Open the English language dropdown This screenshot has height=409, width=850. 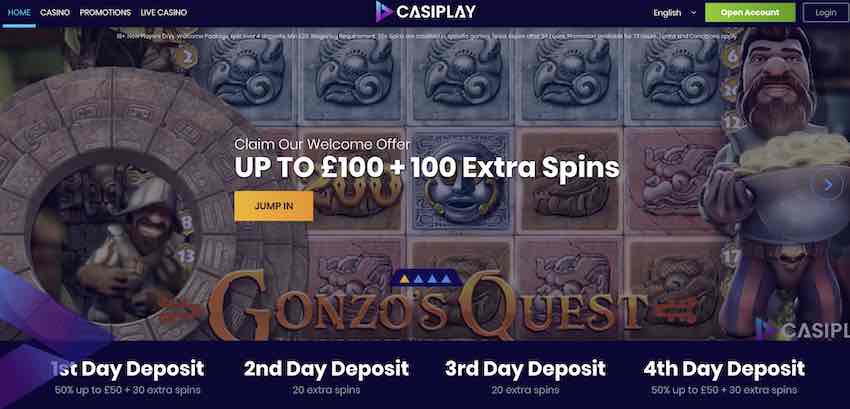tap(674, 12)
